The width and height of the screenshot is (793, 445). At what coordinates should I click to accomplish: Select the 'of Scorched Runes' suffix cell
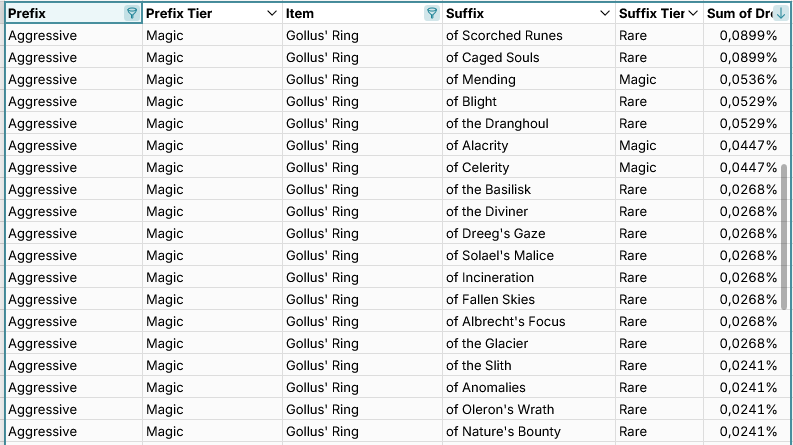tap(528, 35)
